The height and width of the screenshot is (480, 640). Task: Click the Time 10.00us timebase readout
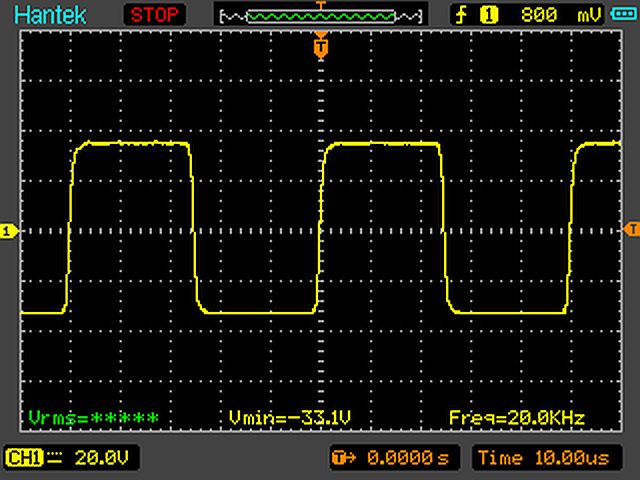[543, 458]
